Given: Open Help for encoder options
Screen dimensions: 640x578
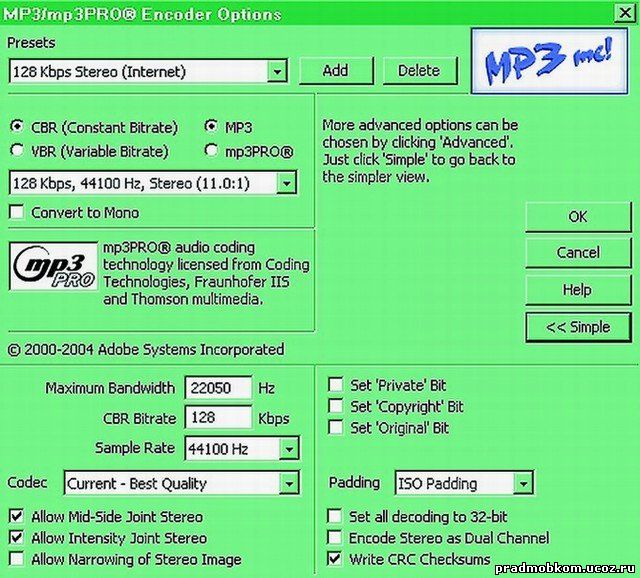Looking at the screenshot, I should (x=578, y=290).
